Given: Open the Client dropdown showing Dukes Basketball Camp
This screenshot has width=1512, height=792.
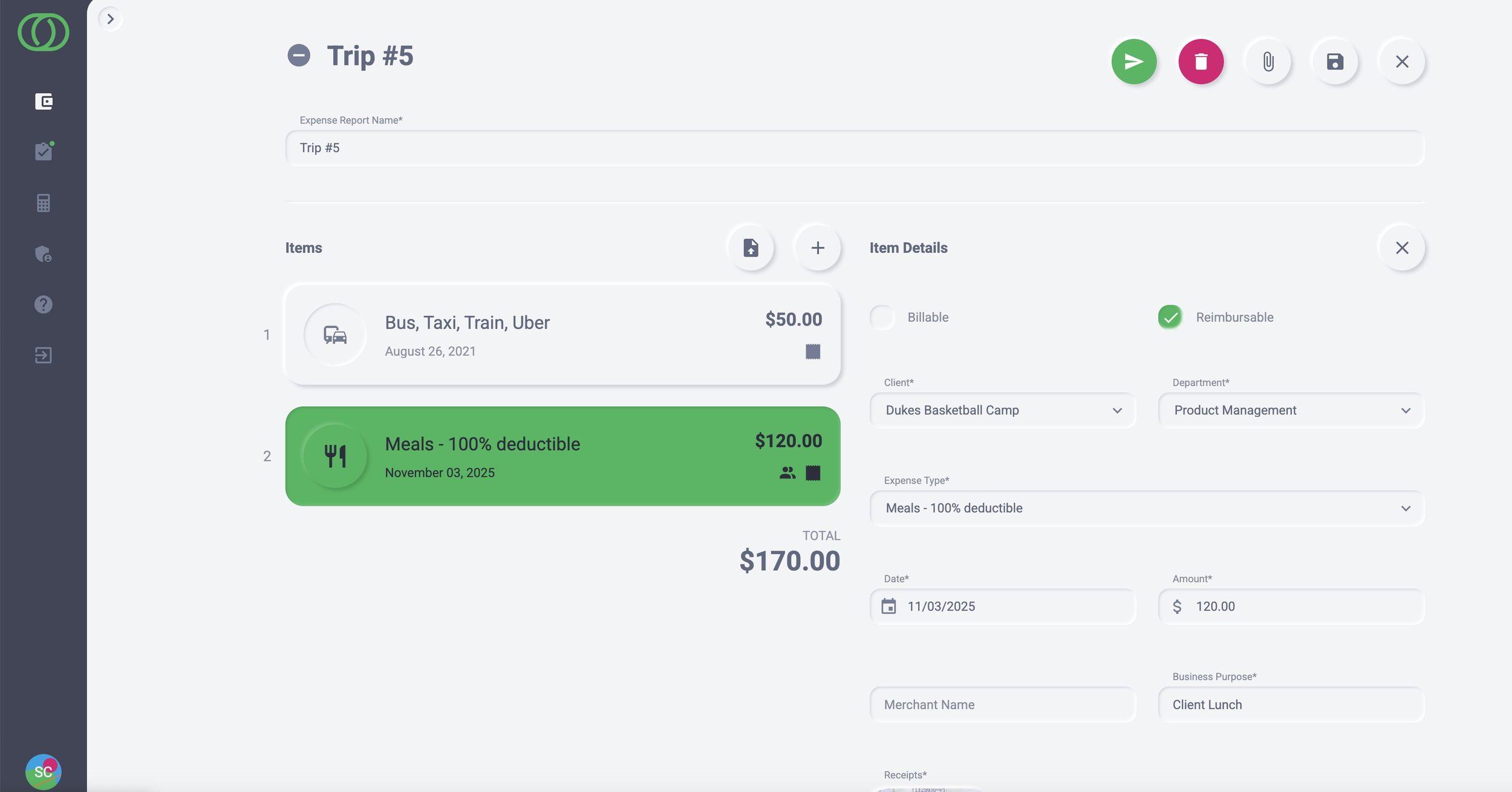Looking at the screenshot, I should (x=1002, y=410).
